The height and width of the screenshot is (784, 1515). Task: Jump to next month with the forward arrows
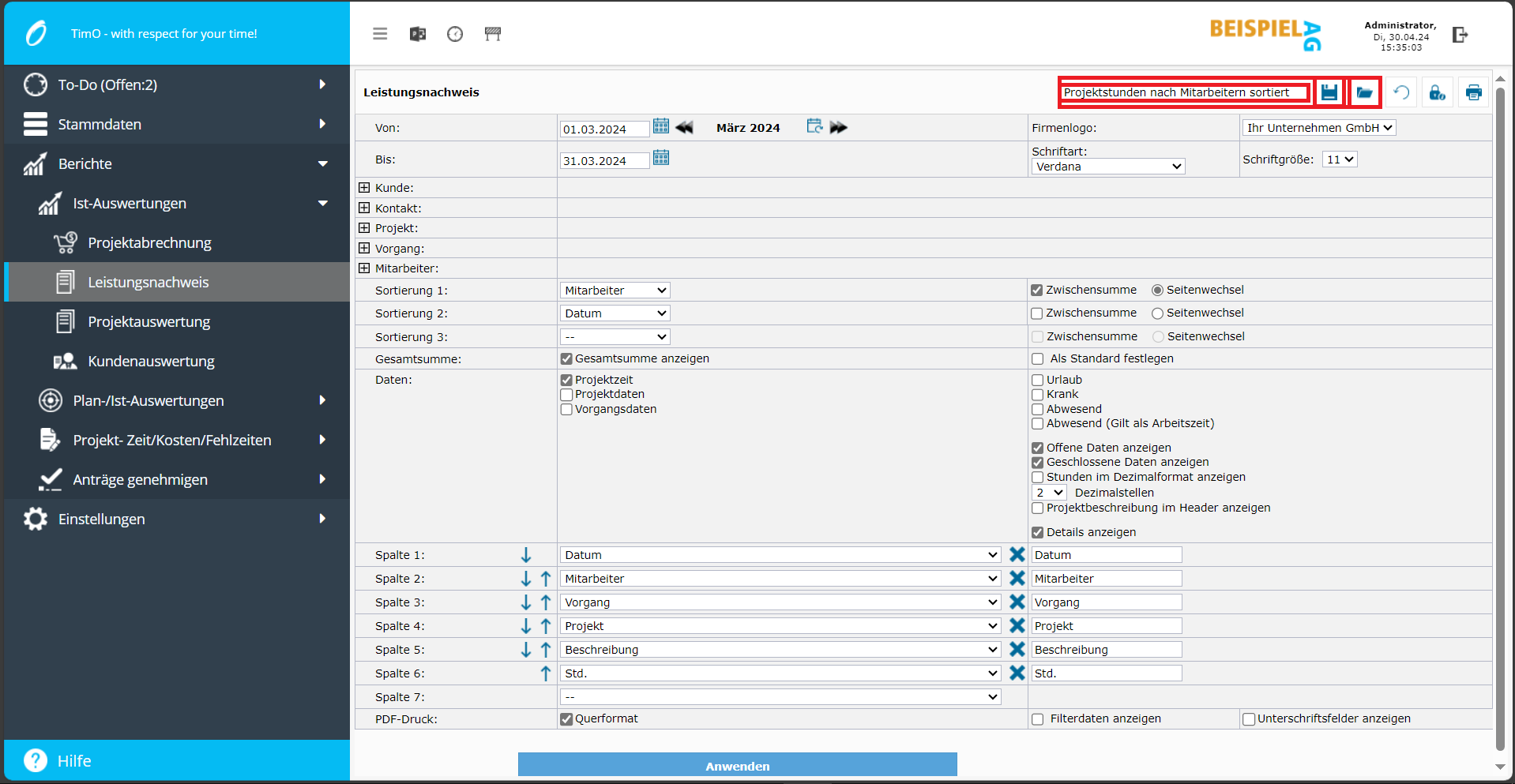pyautogui.click(x=839, y=127)
